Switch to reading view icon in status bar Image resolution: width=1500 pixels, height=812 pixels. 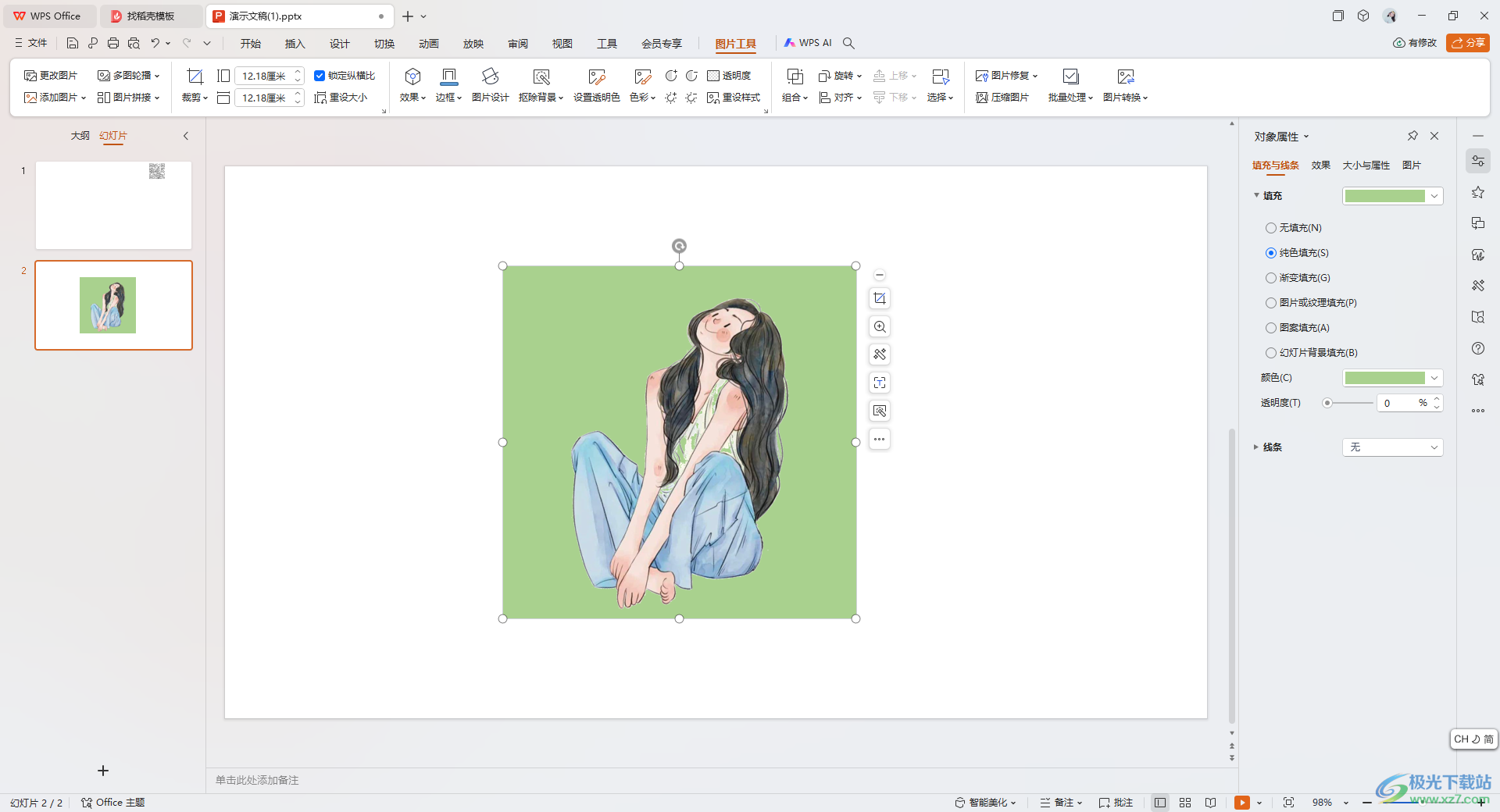pos(1210,803)
